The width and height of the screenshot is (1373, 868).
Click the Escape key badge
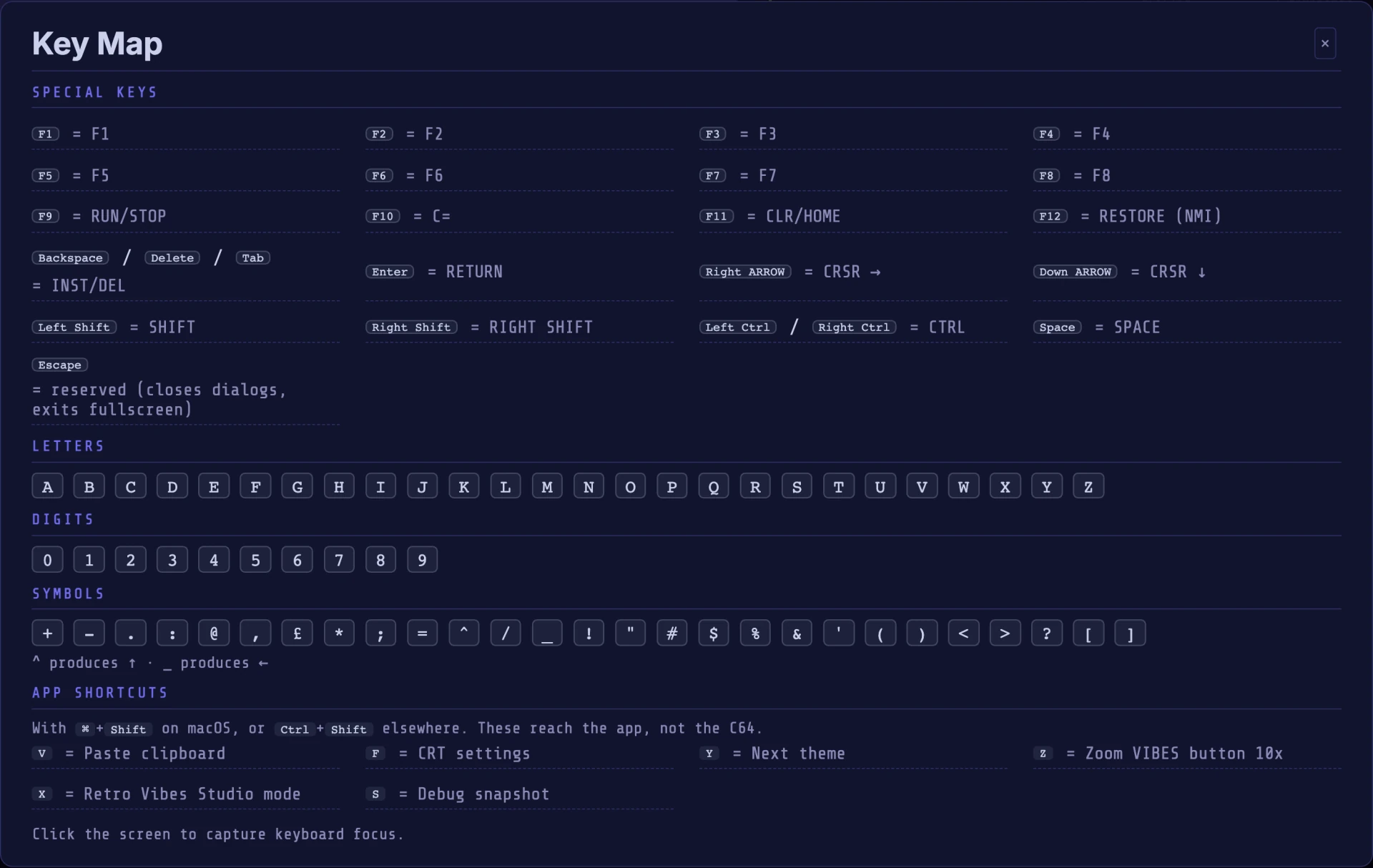(x=60, y=365)
